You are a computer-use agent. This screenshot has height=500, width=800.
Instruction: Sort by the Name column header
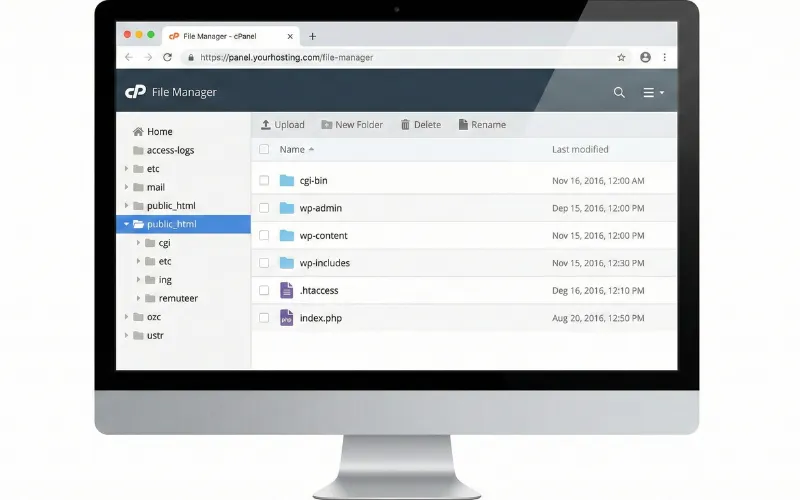coord(296,149)
